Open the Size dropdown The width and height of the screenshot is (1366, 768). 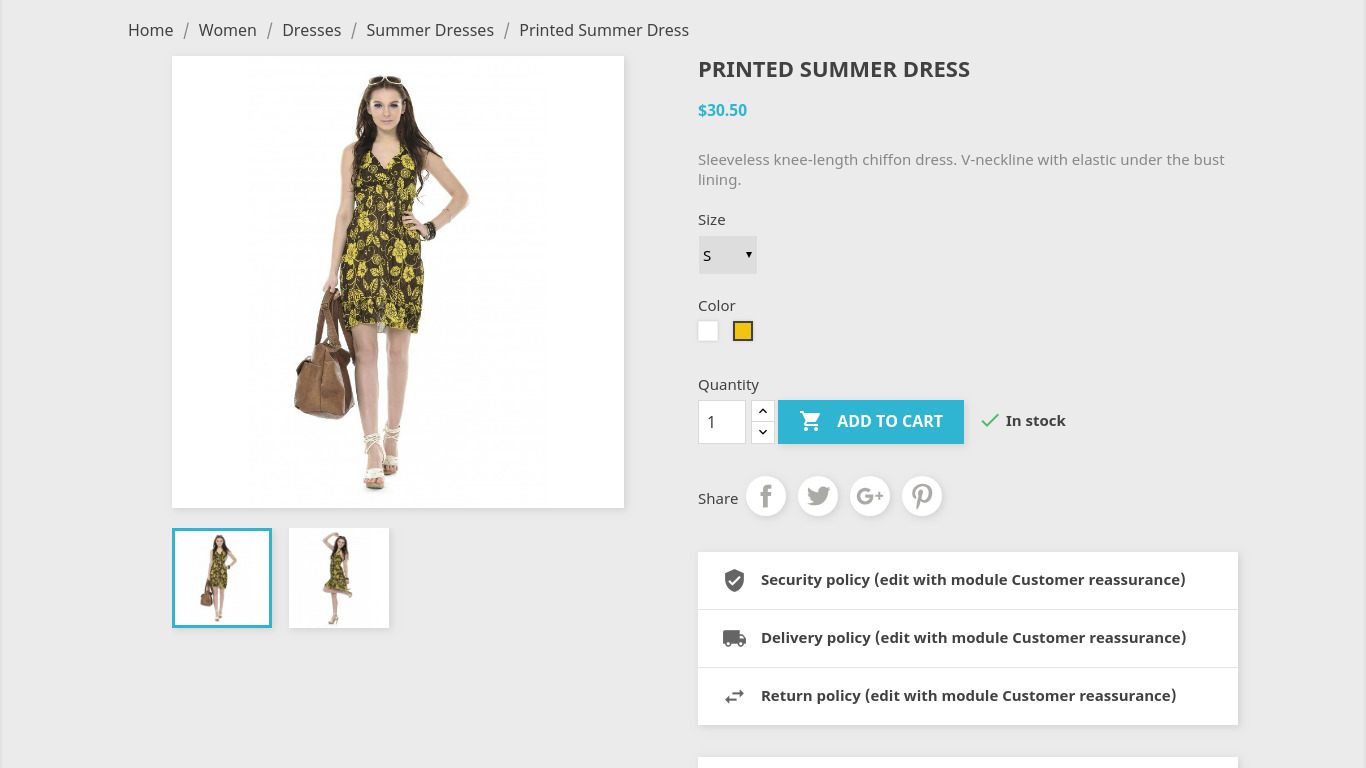coord(727,255)
